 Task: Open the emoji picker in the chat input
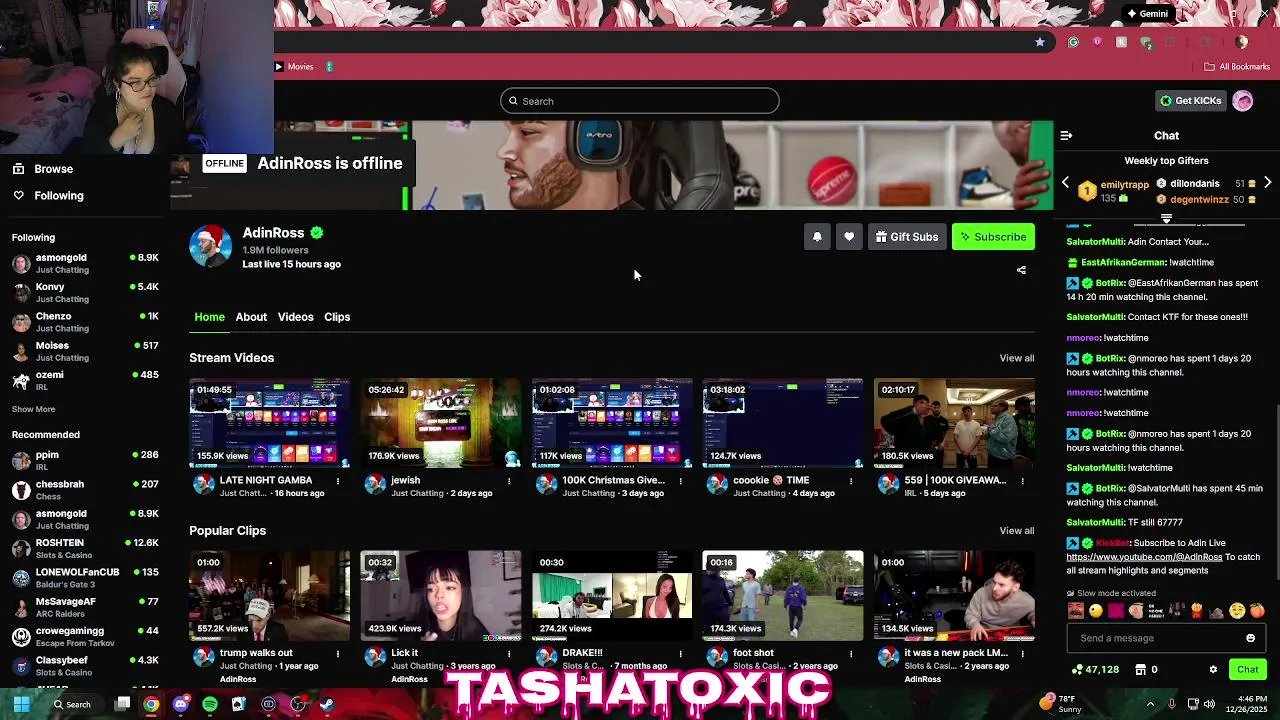point(1250,638)
